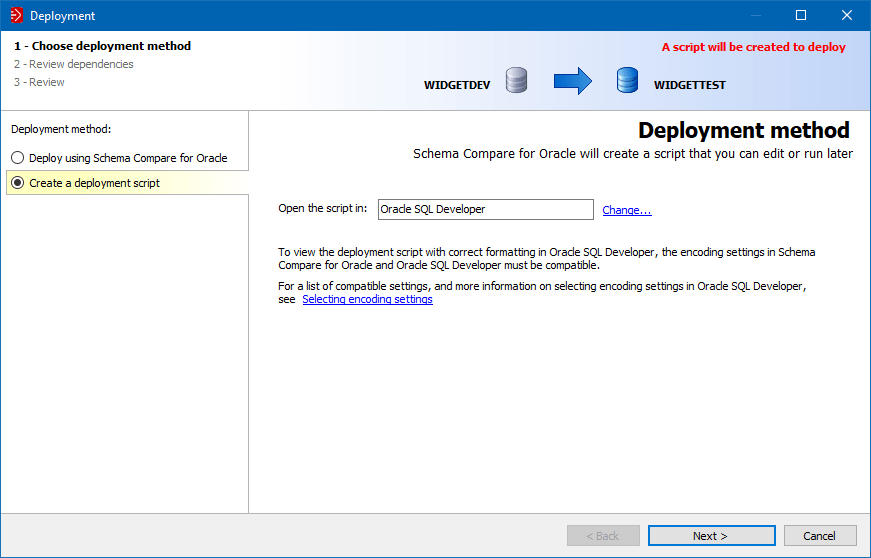Minimize the Deployment window
This screenshot has height=558, width=871.
point(753,15)
